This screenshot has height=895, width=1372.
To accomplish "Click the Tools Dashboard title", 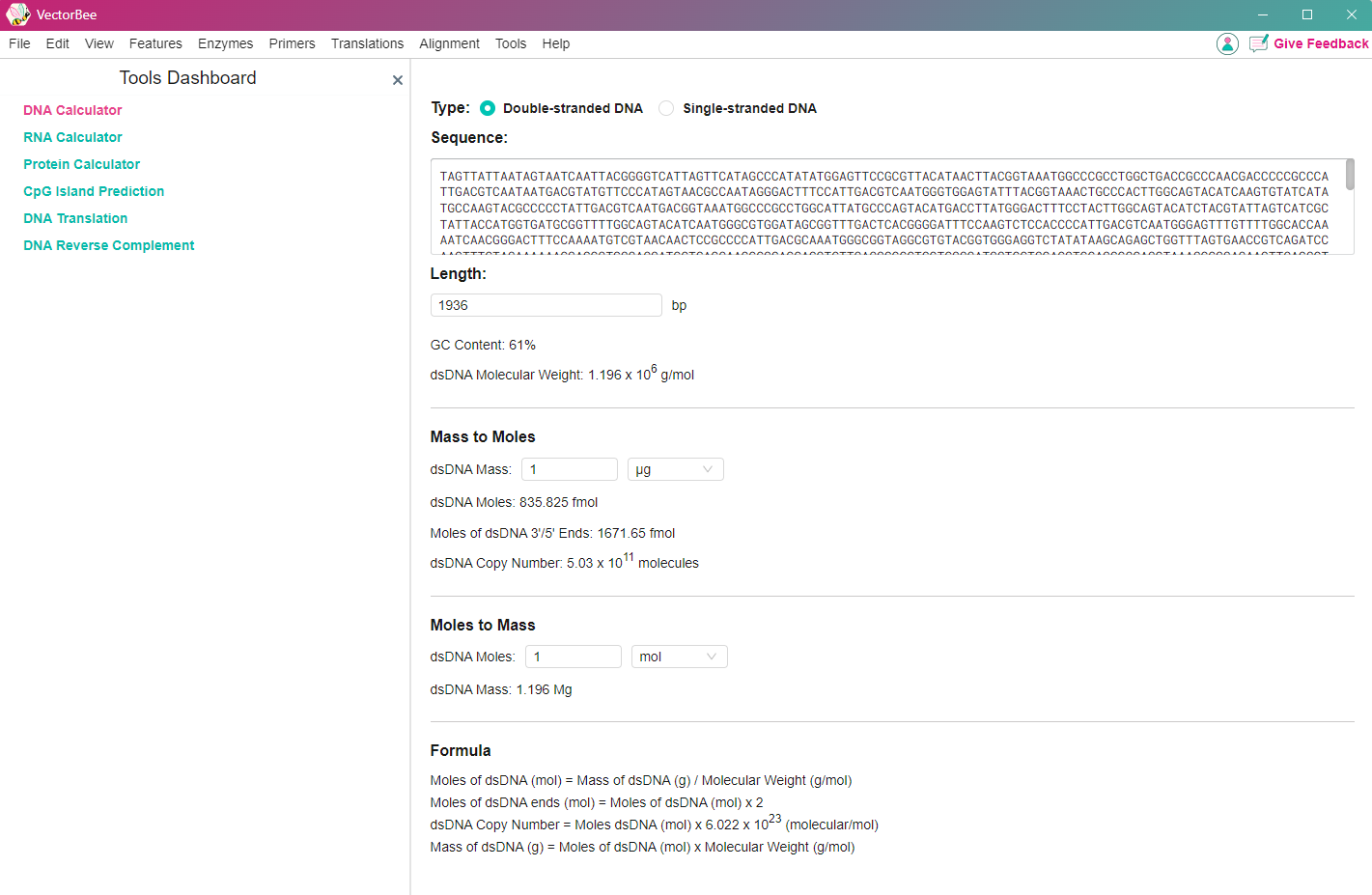I will tap(188, 78).
